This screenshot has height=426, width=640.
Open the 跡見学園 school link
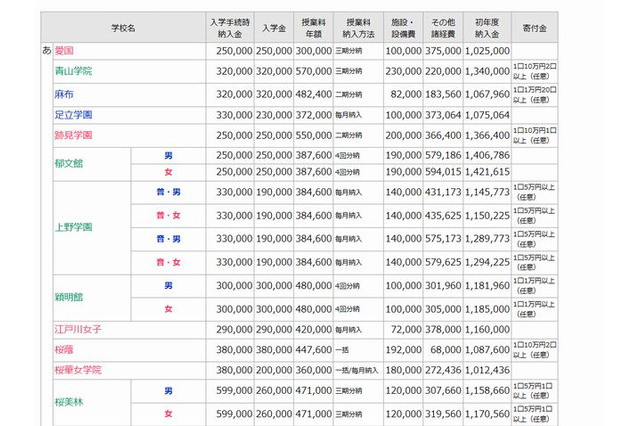click(73, 135)
